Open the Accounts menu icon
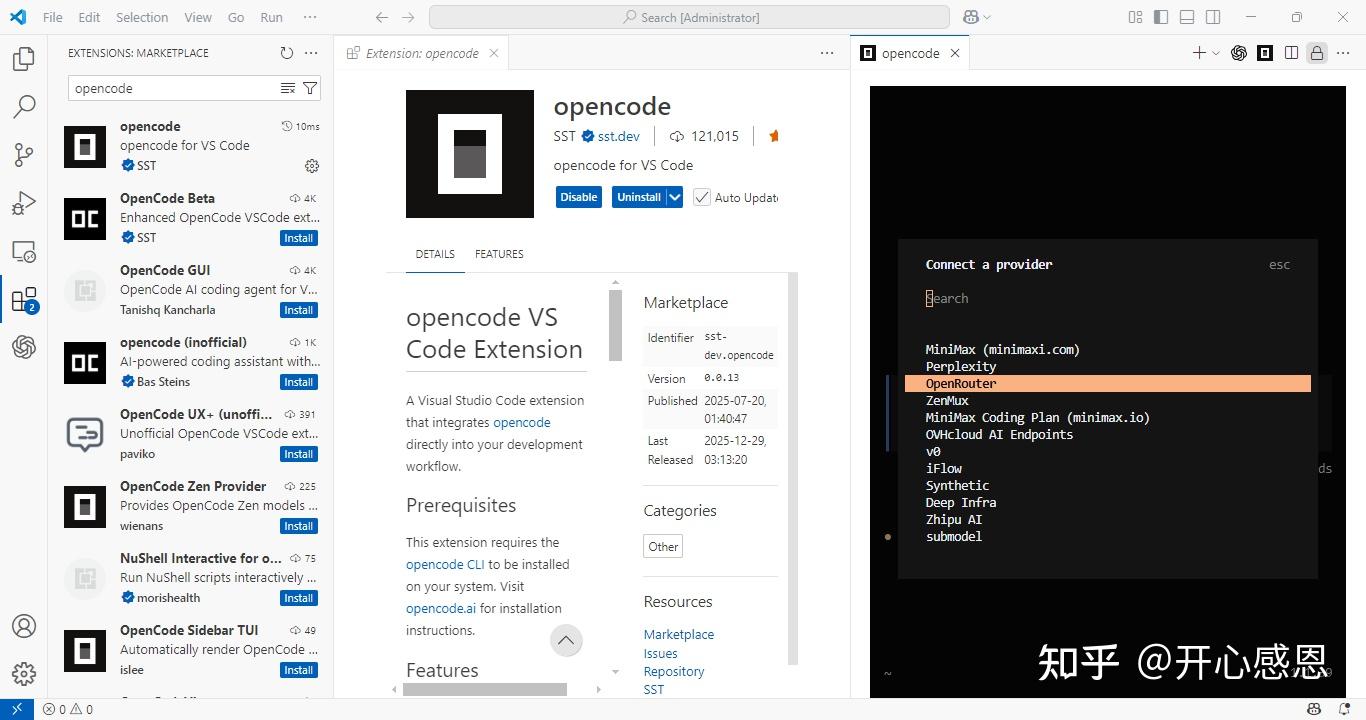This screenshot has width=1366, height=720. [x=24, y=626]
